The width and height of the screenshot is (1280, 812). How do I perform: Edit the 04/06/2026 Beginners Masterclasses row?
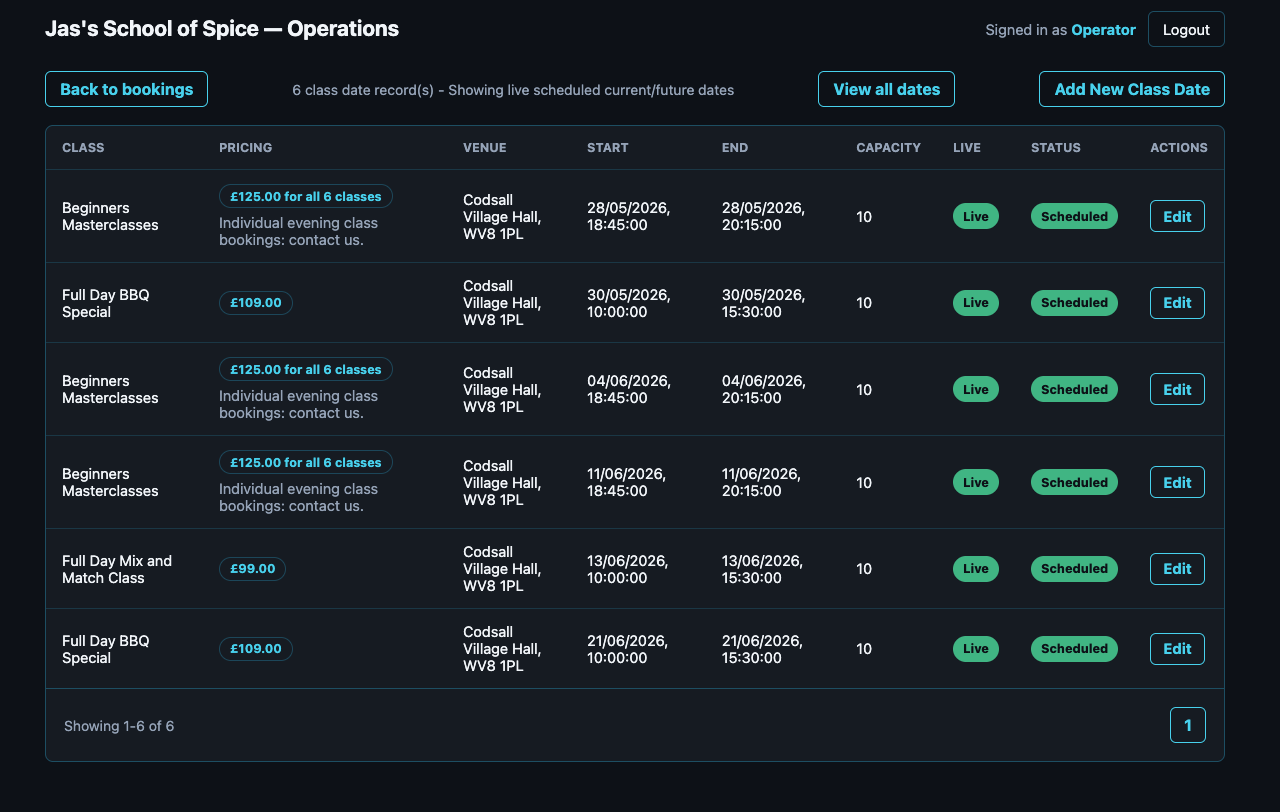tap(1177, 389)
